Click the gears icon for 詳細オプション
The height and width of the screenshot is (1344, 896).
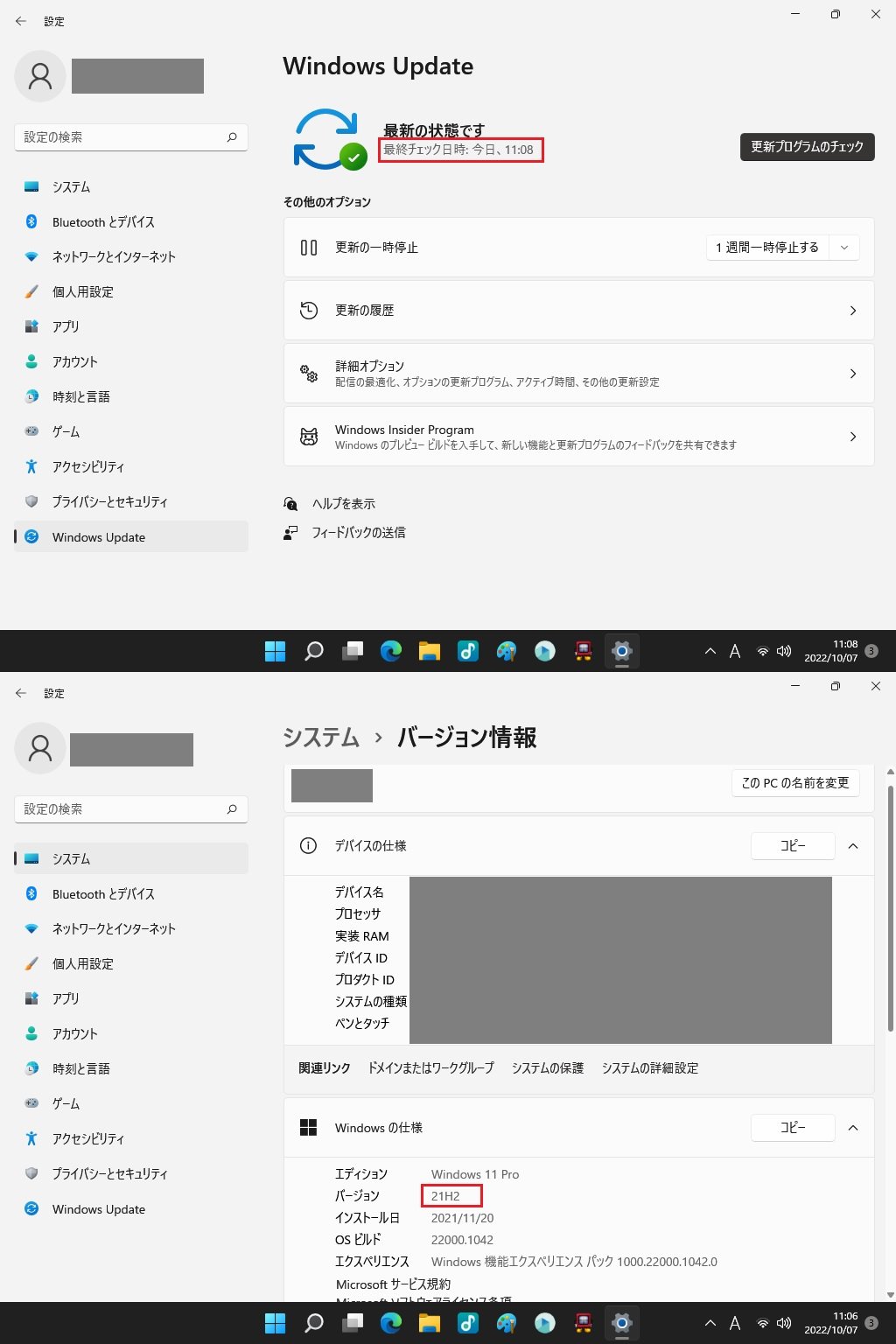[x=309, y=374]
